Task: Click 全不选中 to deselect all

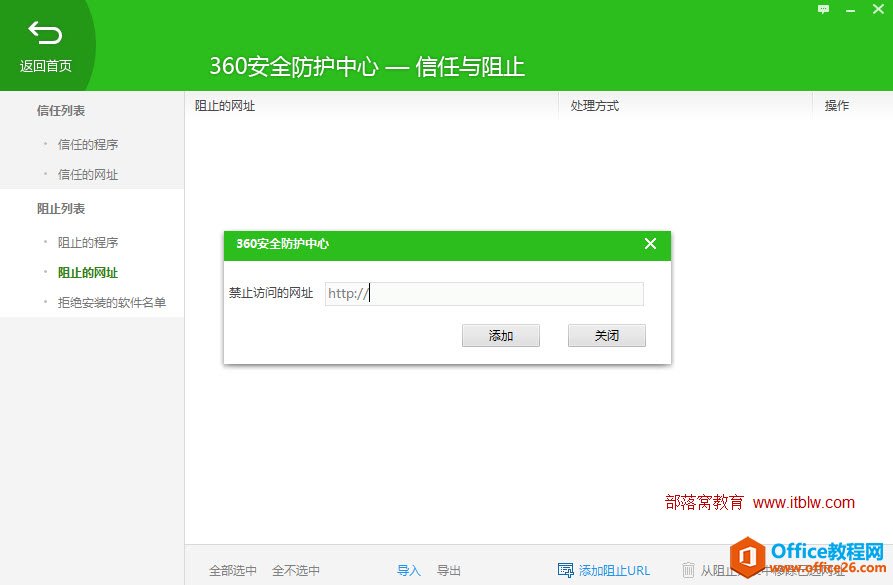Action: 296,570
